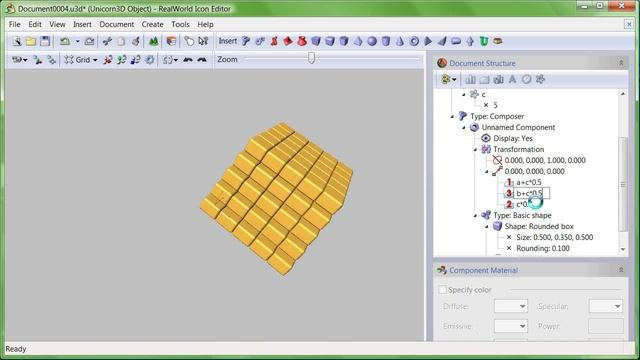This screenshot has width=640, height=360.
Task: Insert a sphere shape
Action: (372, 41)
